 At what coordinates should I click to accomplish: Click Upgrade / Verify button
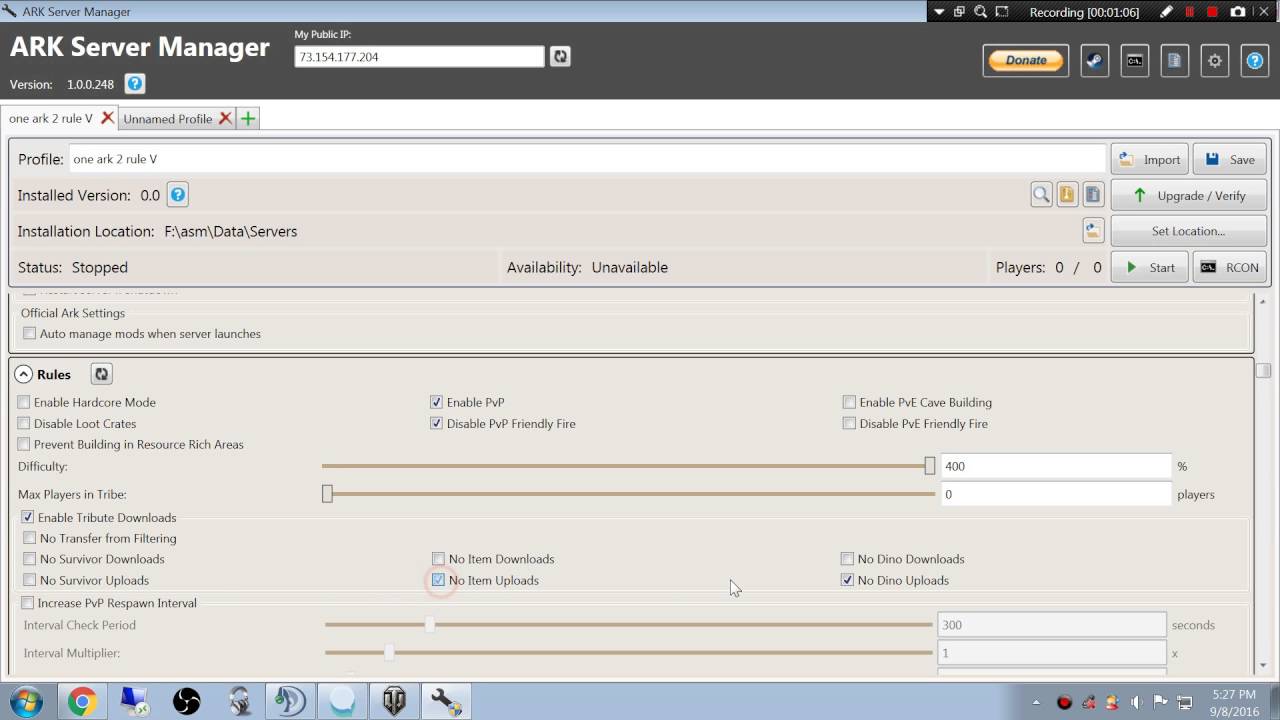1189,195
